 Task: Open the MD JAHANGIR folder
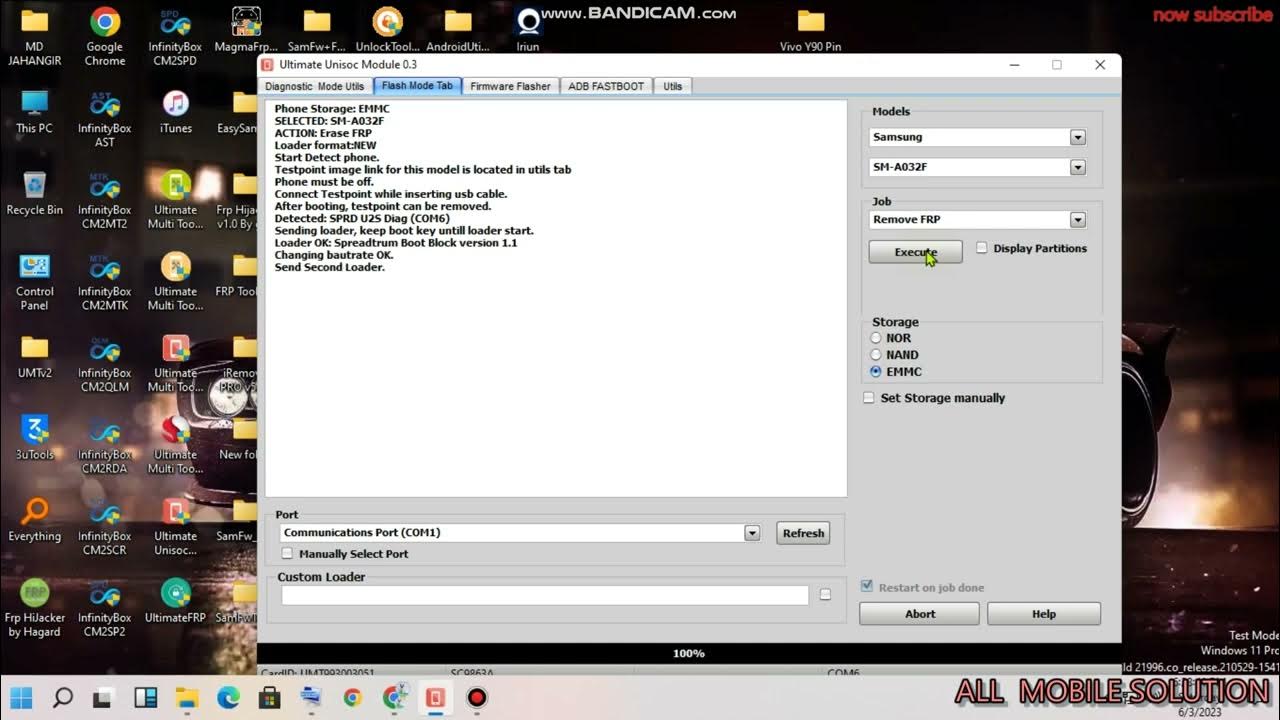pyautogui.click(x=34, y=37)
